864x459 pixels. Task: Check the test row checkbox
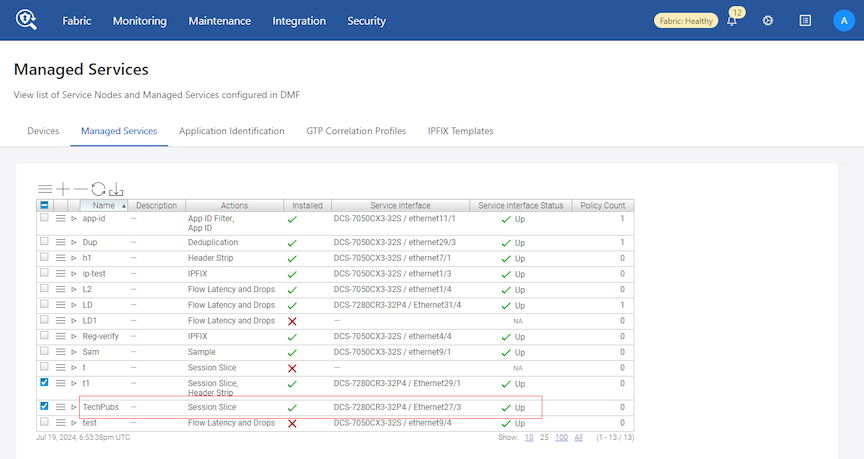pyautogui.click(x=44, y=422)
